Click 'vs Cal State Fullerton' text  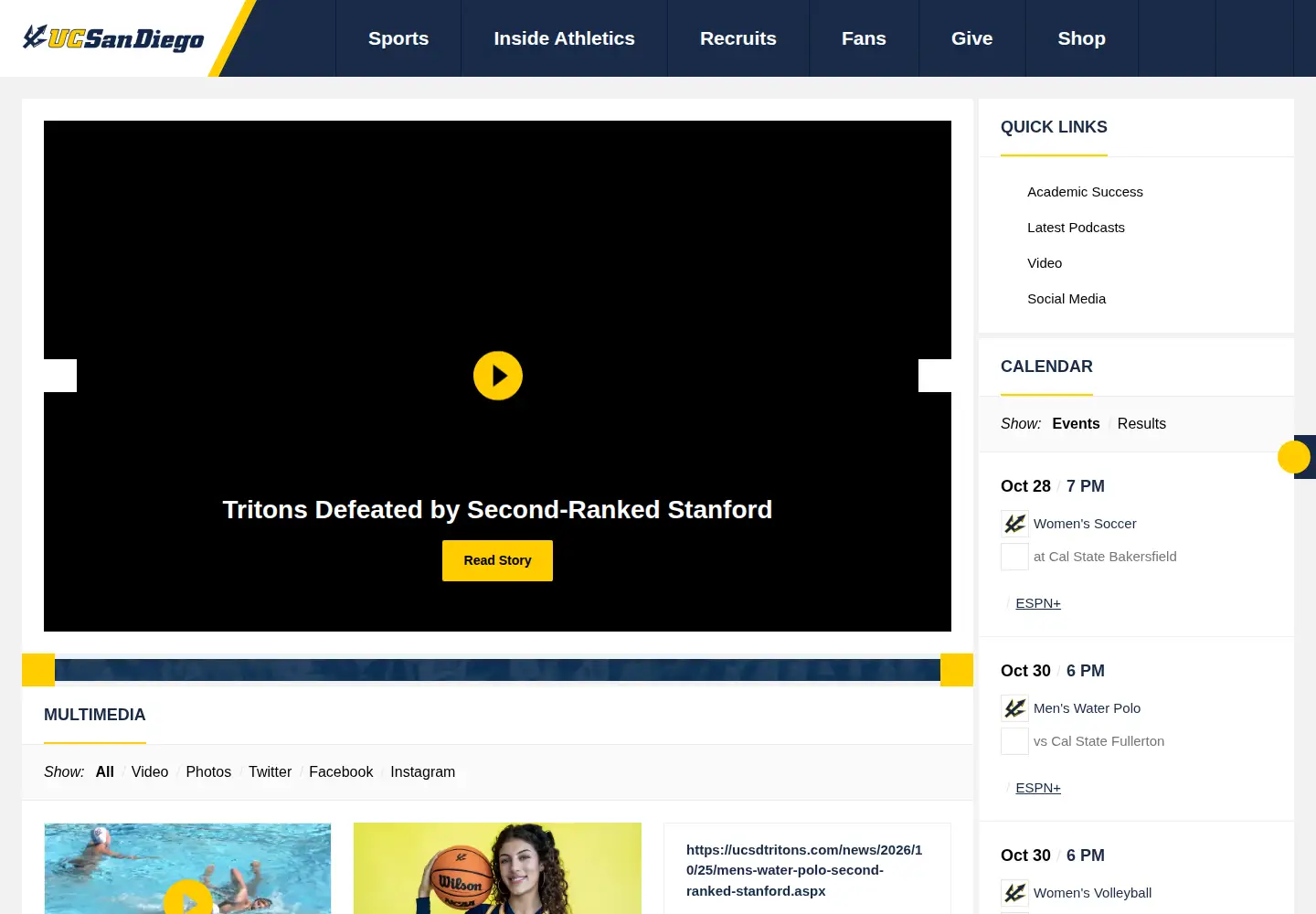click(x=1098, y=741)
